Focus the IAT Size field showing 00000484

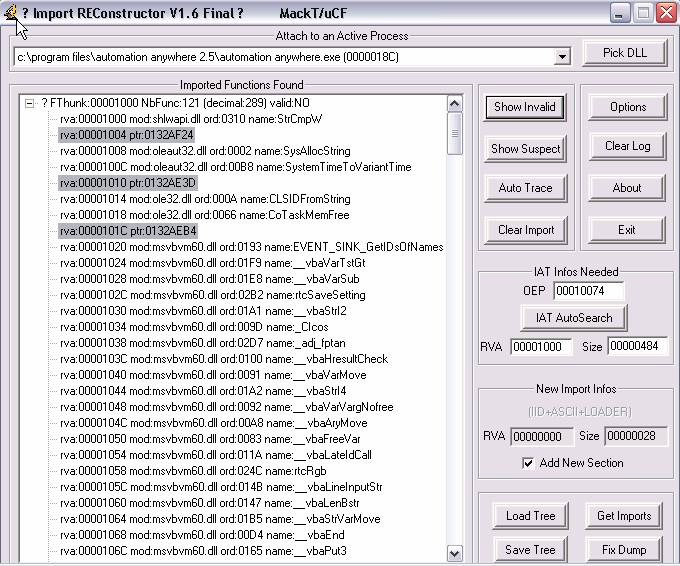[637, 346]
